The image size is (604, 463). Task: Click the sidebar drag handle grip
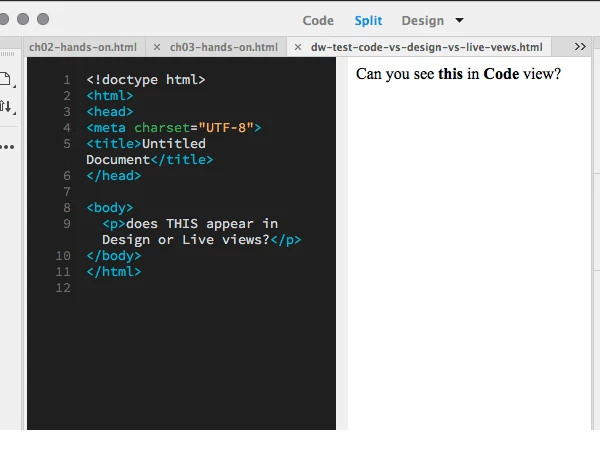click(7, 54)
